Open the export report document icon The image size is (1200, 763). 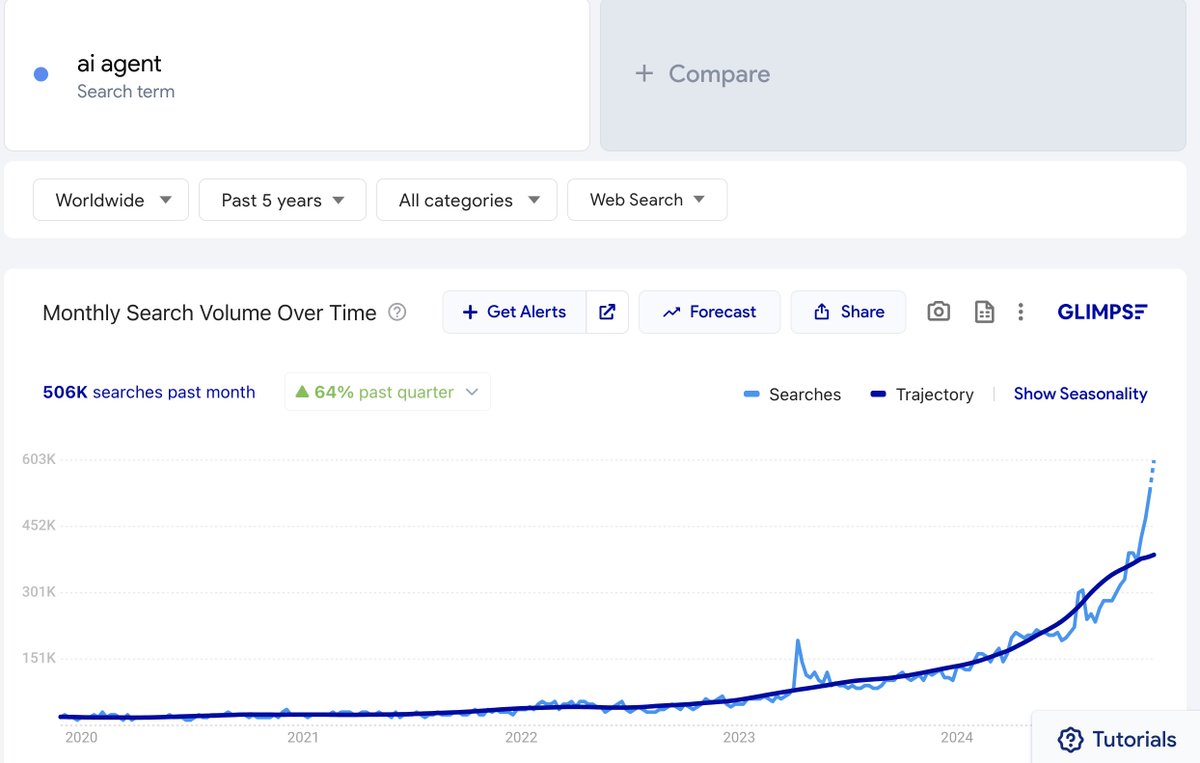click(x=984, y=311)
